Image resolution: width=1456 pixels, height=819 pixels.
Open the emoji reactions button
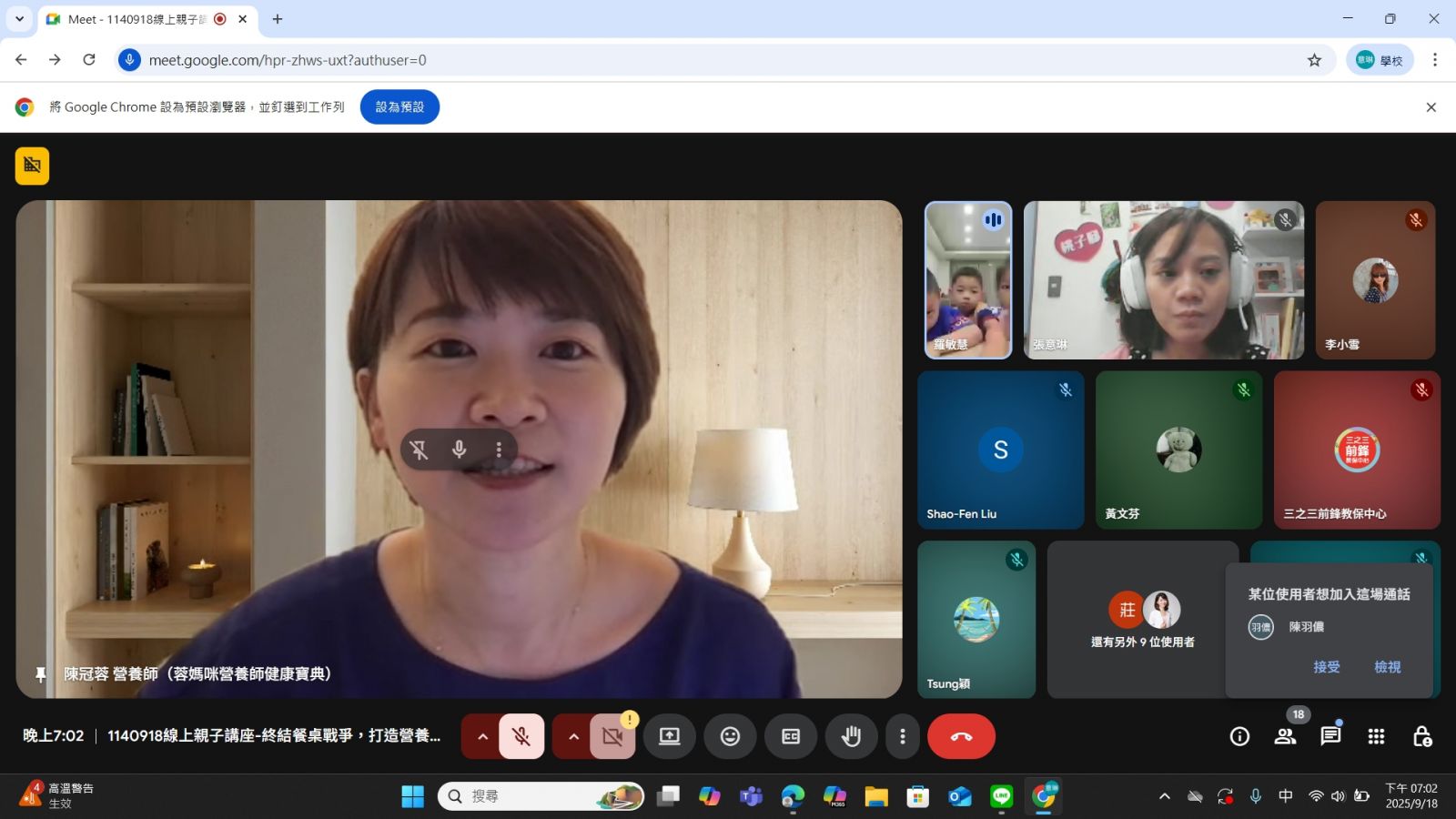(x=730, y=736)
